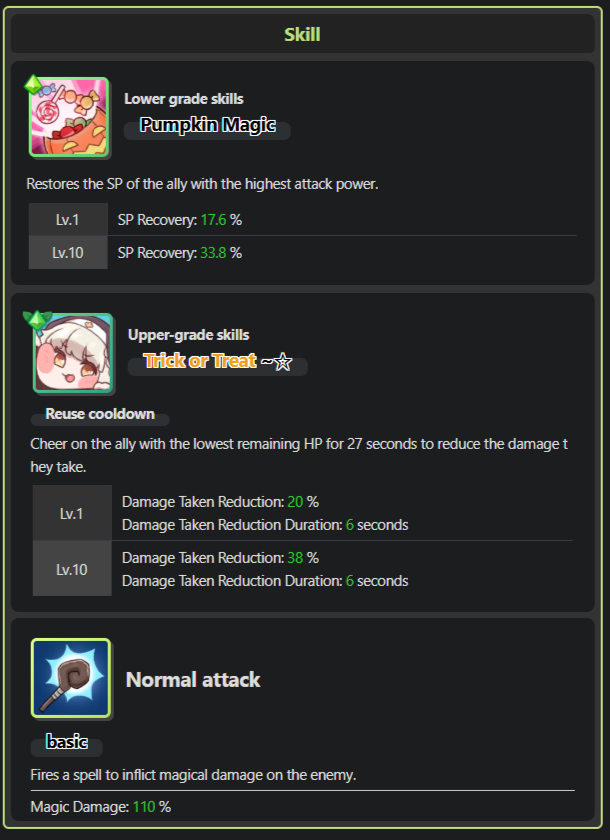Click the leafy green gem on Trick or Treat icon
Viewport: 610px width, 840px height.
point(37,319)
